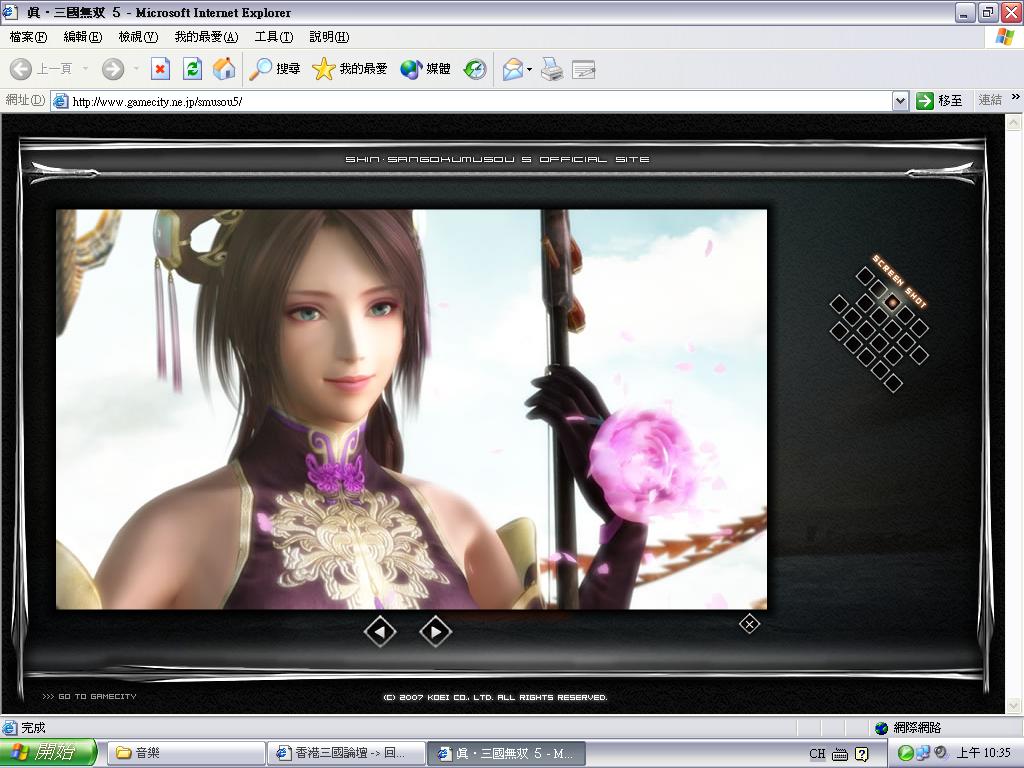Image resolution: width=1024 pixels, height=768 pixels.
Task: Click the 移至 Go button
Action: 940,101
